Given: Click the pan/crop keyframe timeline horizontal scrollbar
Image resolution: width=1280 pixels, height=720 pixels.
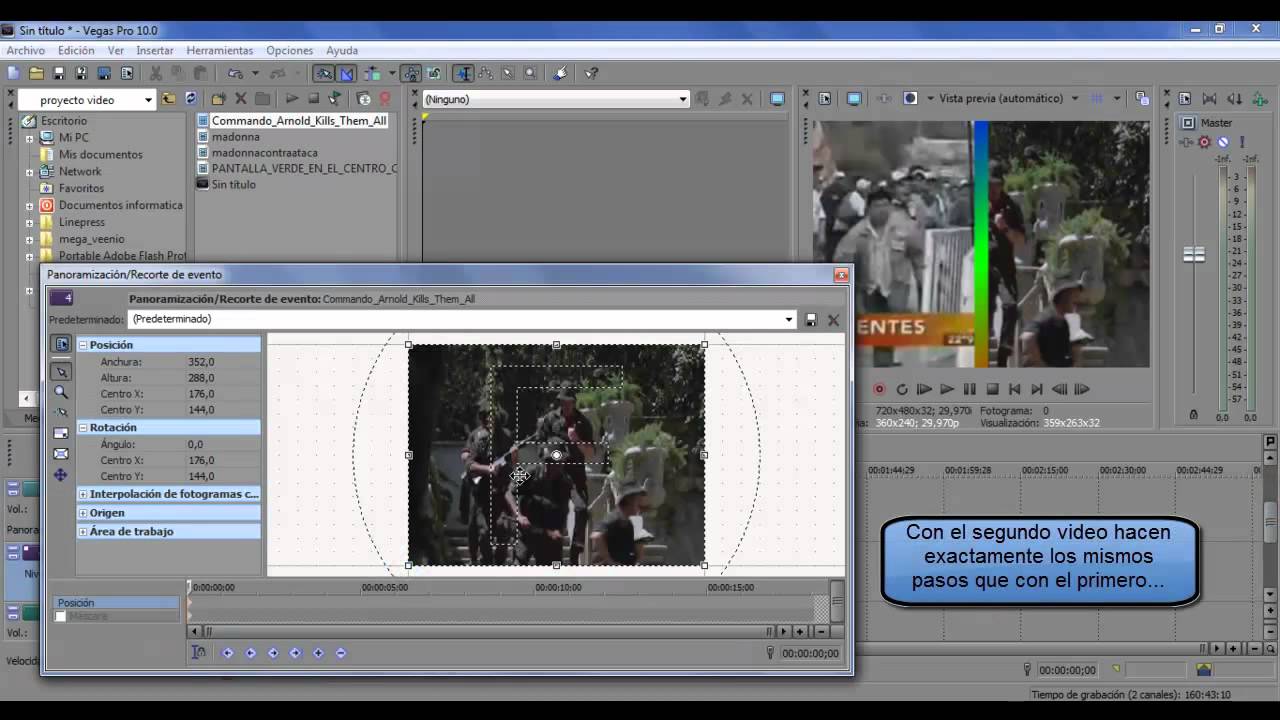Looking at the screenshot, I should click(489, 632).
